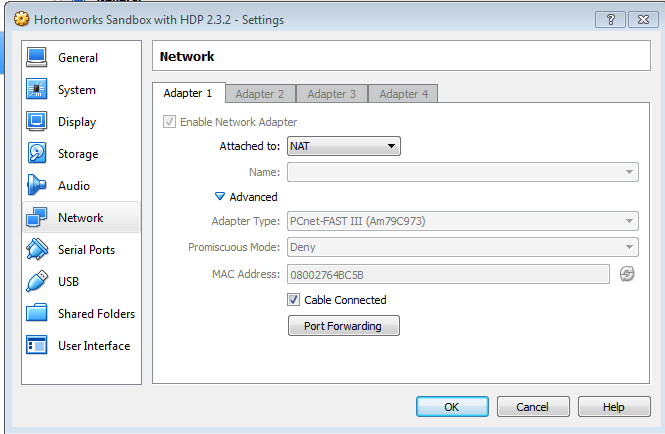Toggle Enable Network Adapter checkbox
Viewport: 665px width, 434px height.
tap(170, 122)
